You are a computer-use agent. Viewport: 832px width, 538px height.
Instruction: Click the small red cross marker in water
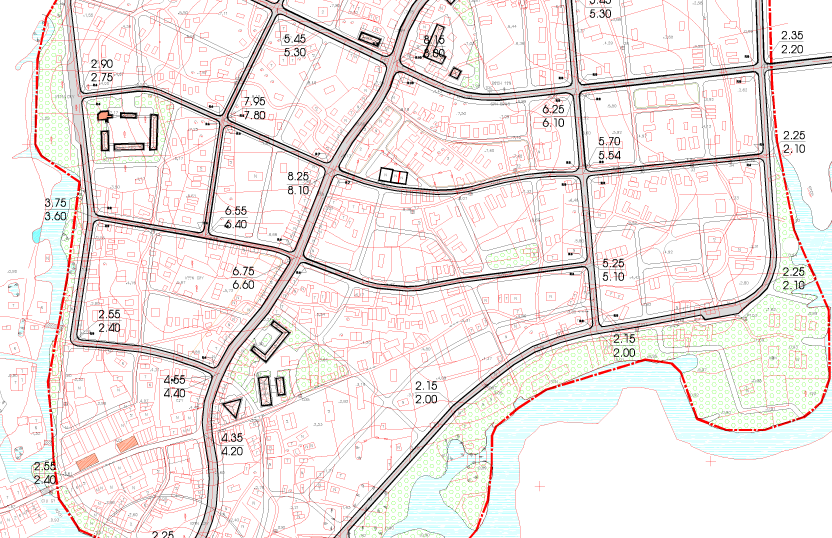(542, 485)
